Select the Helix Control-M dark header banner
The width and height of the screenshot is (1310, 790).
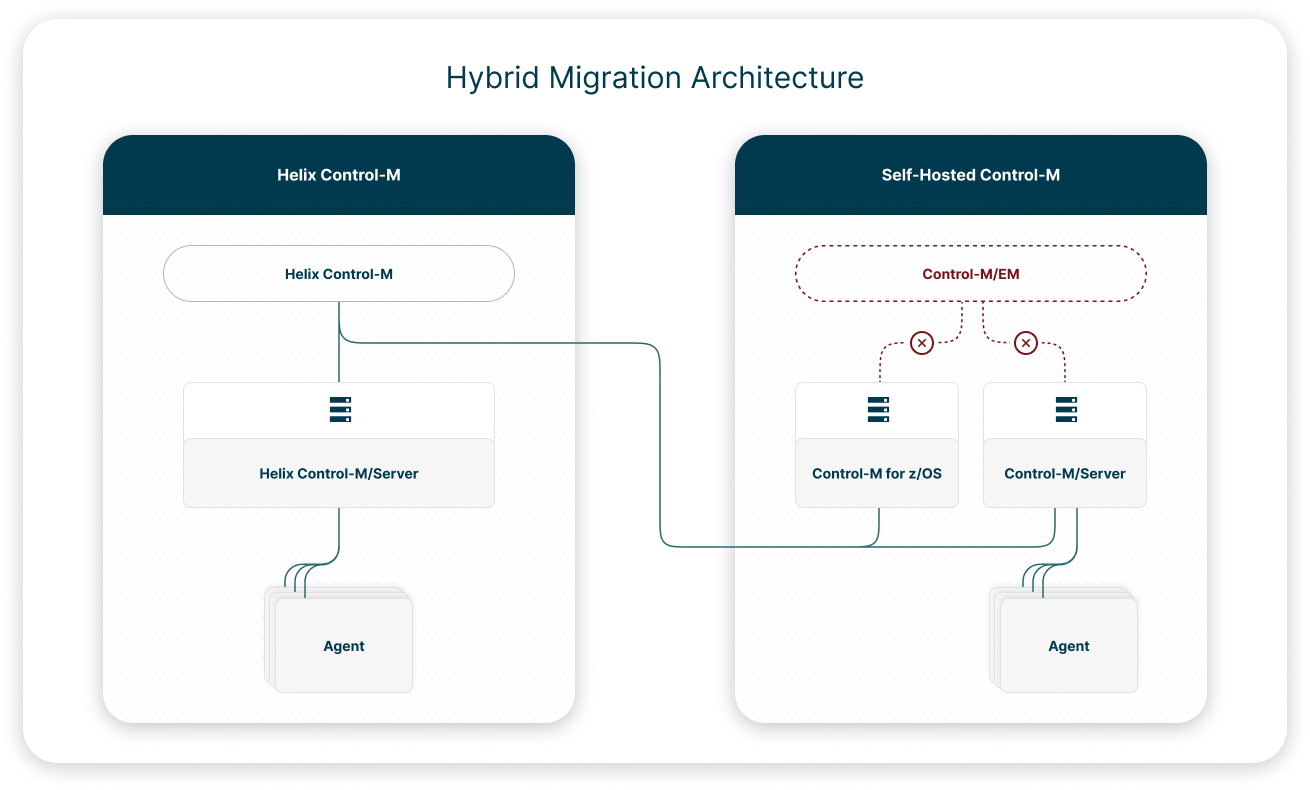(x=339, y=175)
